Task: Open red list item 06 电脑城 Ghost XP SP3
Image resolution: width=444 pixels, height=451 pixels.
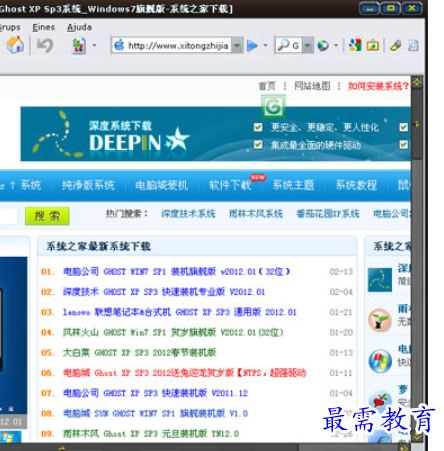Action: (x=185, y=373)
